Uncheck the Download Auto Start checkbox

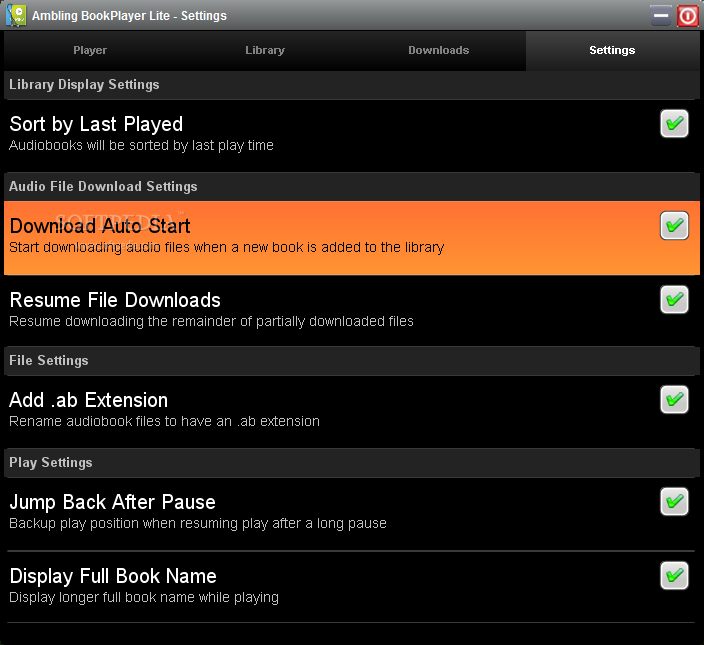pos(674,225)
